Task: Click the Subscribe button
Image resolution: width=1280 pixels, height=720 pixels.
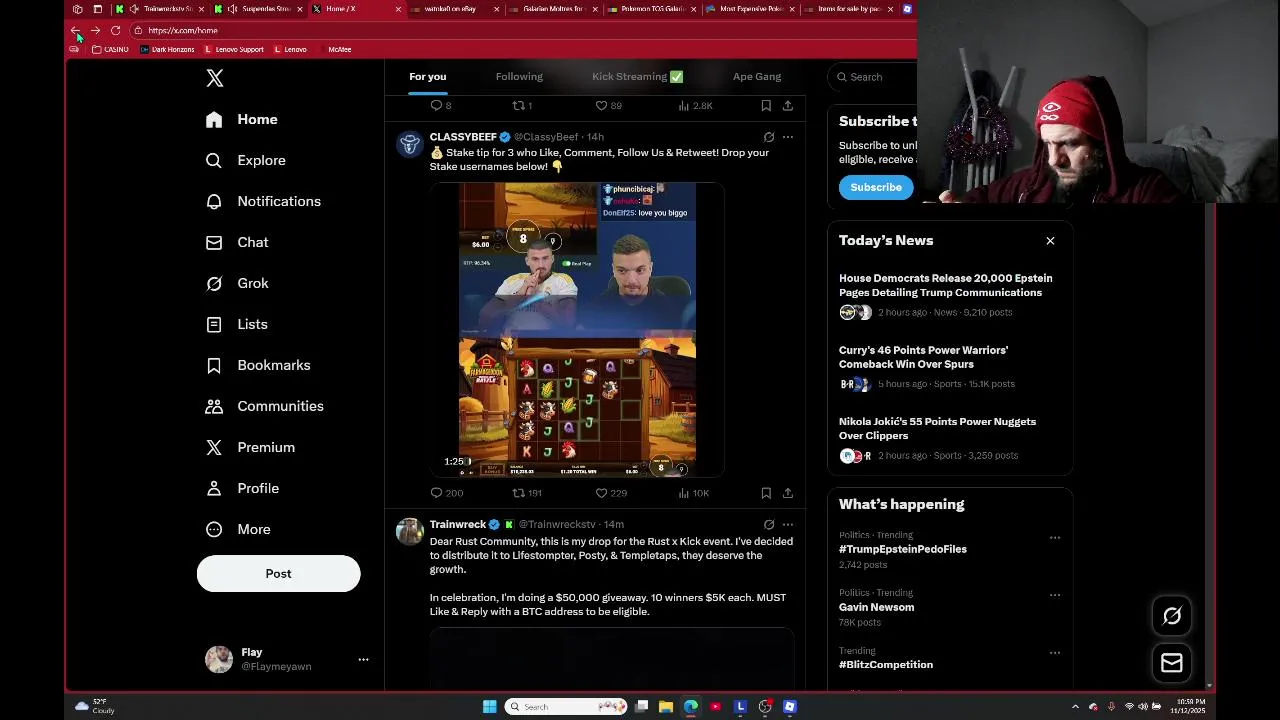Action: tap(876, 188)
